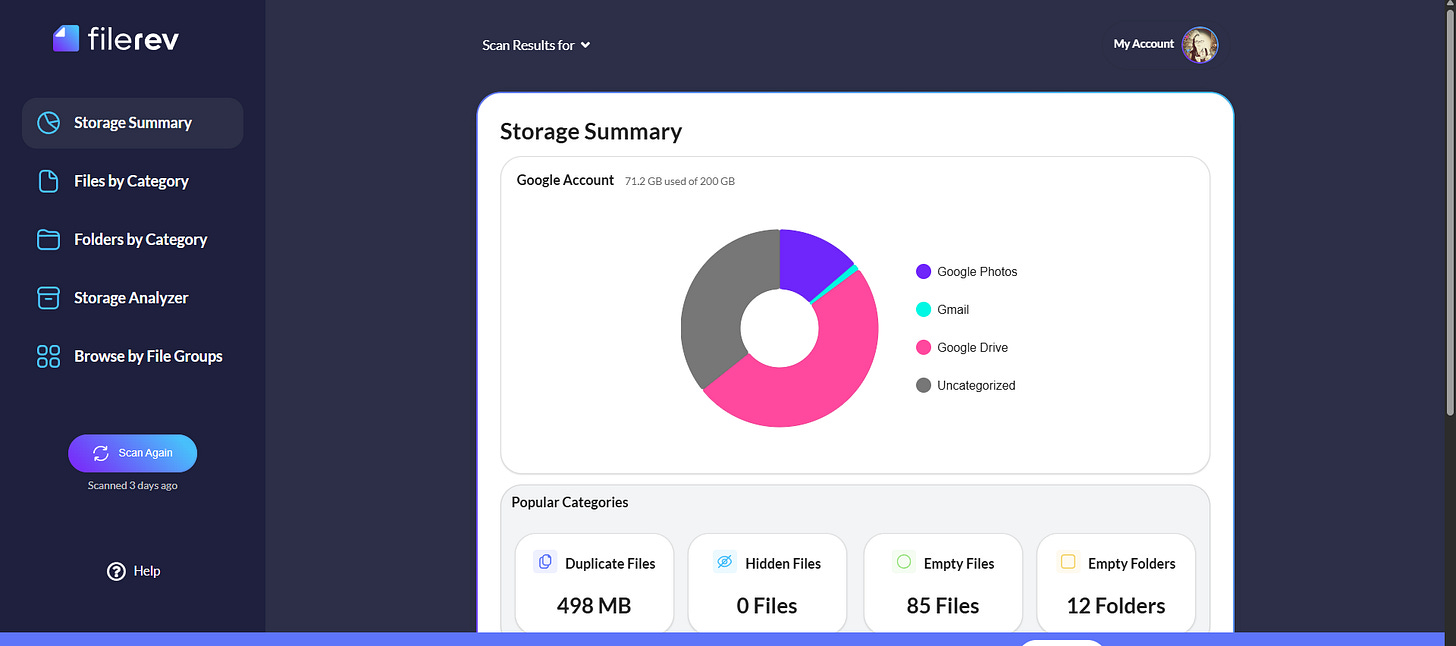Click the Google Photos legend label
Viewport: 1456px width, 646px height.
977,272
